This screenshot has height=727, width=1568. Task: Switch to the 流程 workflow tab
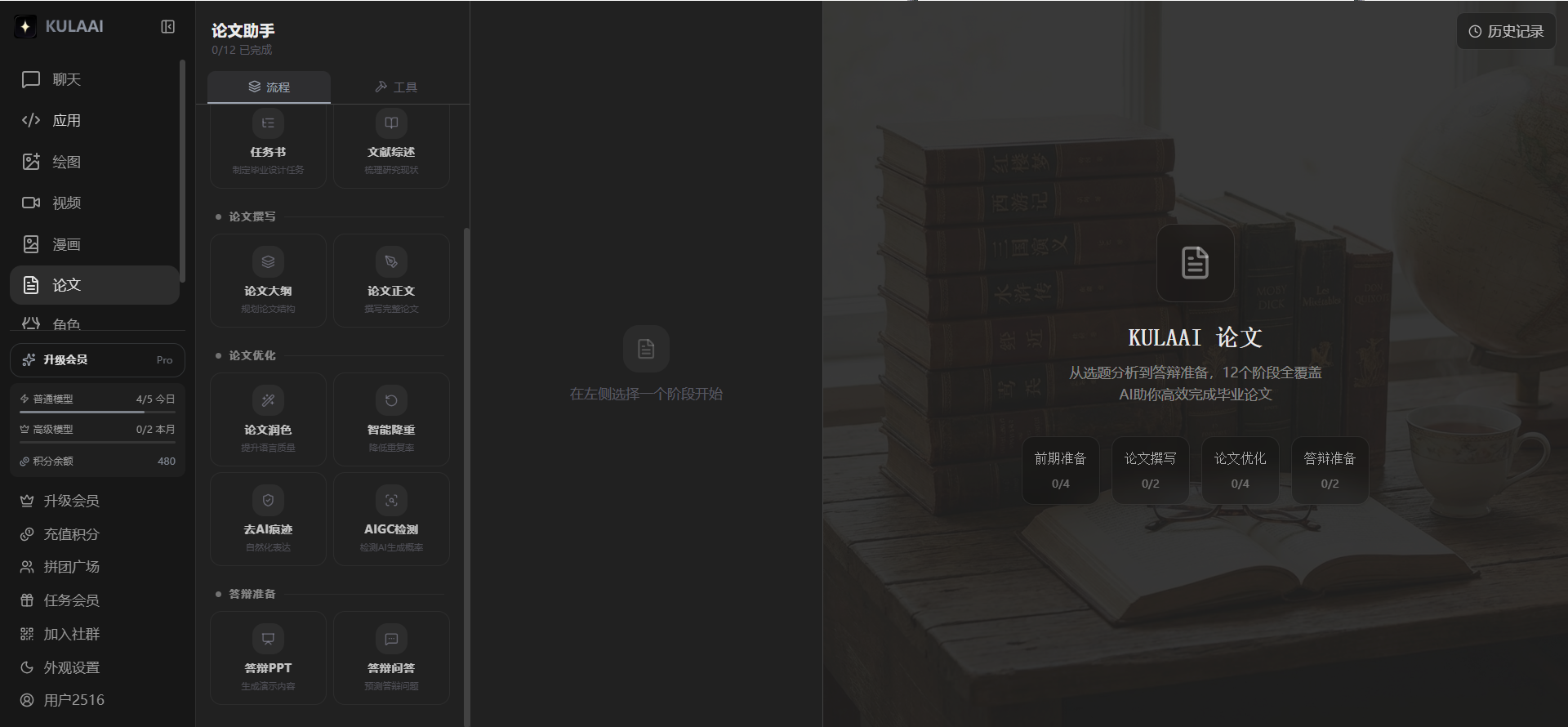pos(269,87)
